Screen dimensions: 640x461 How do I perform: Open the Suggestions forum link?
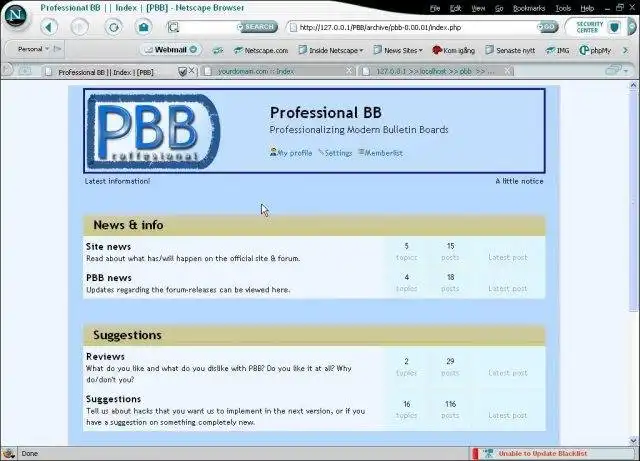pyautogui.click(x=113, y=399)
